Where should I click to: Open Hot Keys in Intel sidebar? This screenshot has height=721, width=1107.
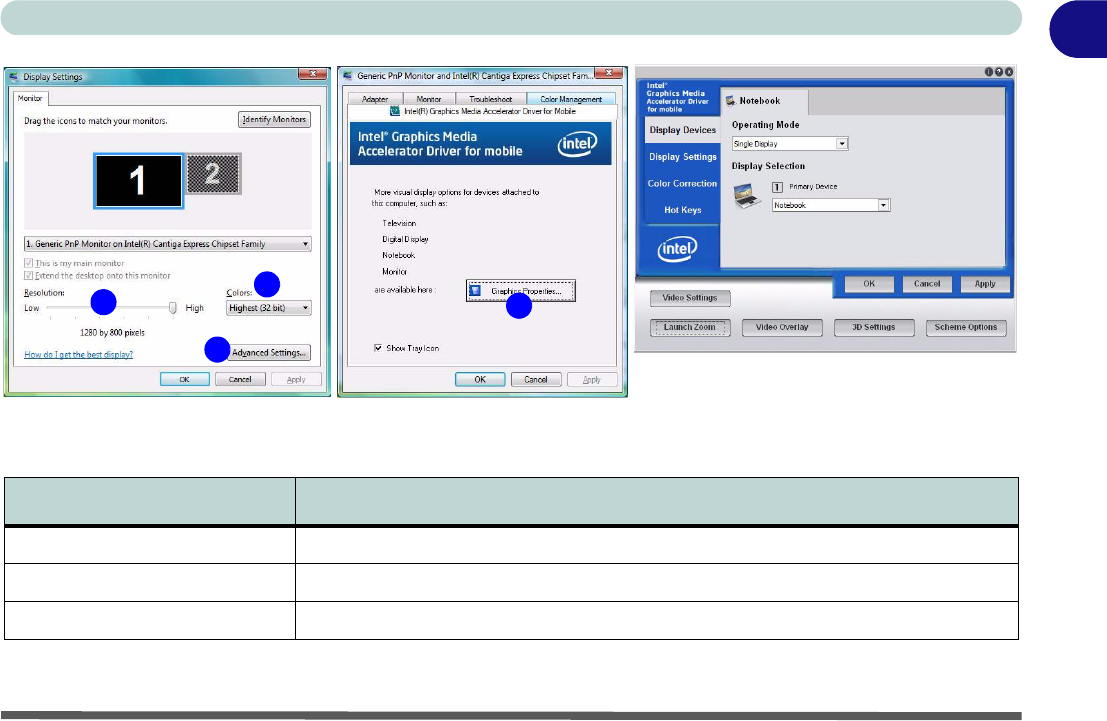683,210
